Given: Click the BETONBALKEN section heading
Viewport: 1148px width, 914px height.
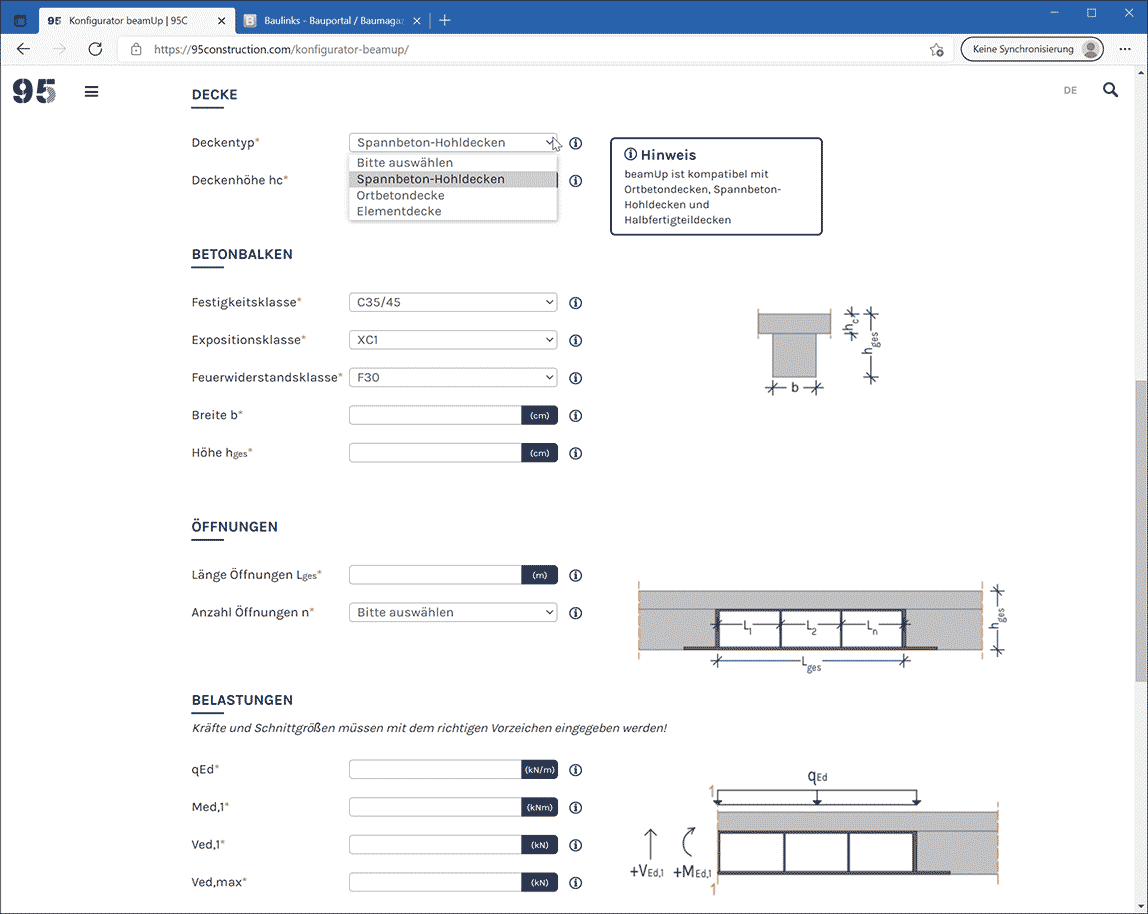Looking at the screenshot, I should [x=242, y=254].
